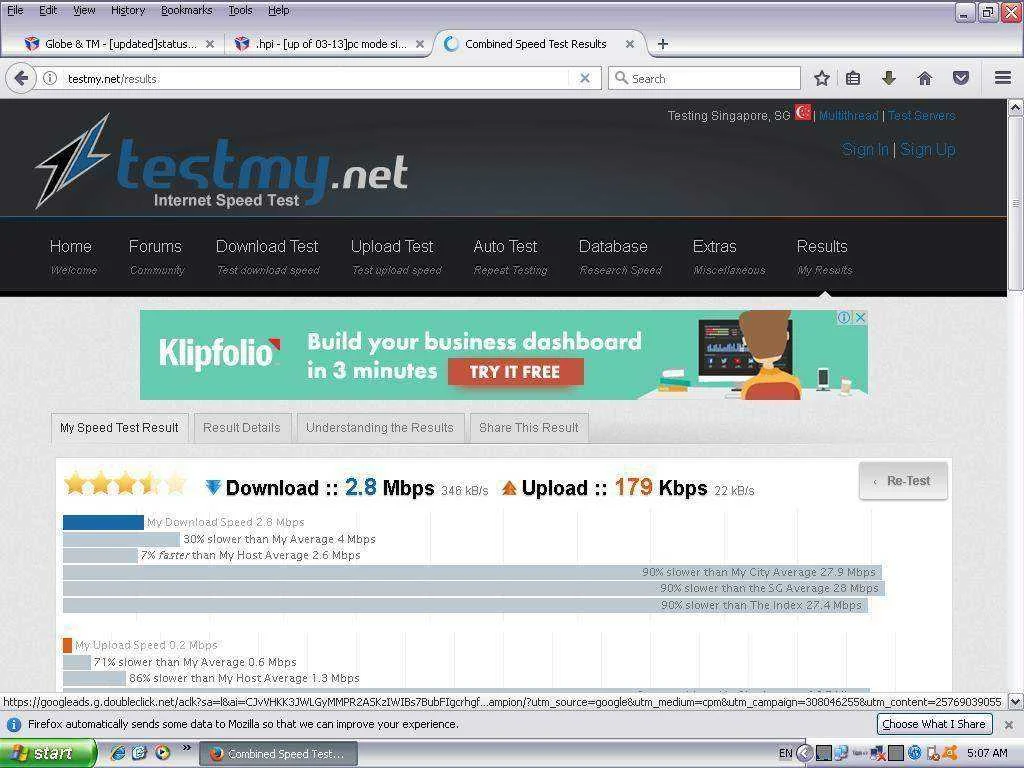1024x768 pixels.
Task: Close the Klipfolio ad with X icon
Action: [861, 317]
